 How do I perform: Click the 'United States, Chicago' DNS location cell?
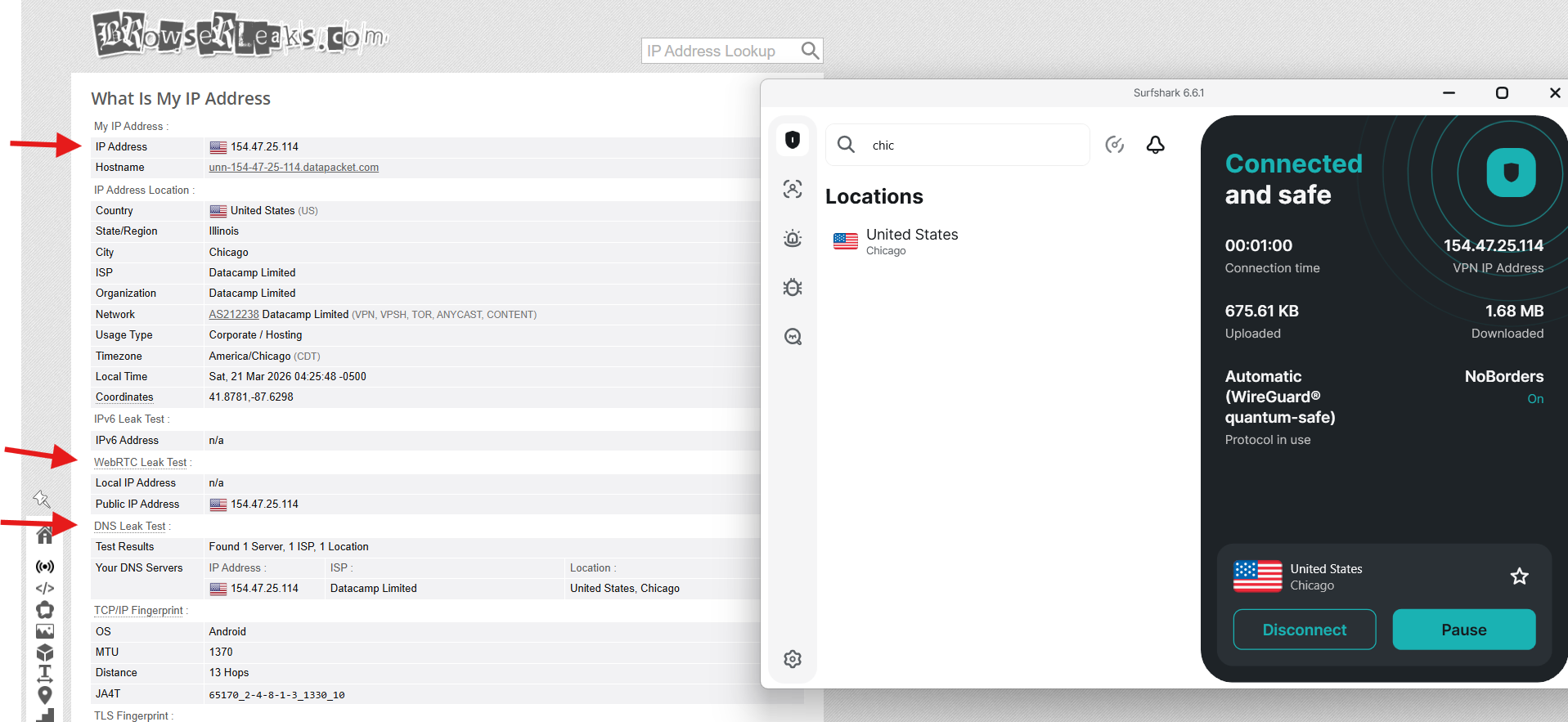[625, 589]
